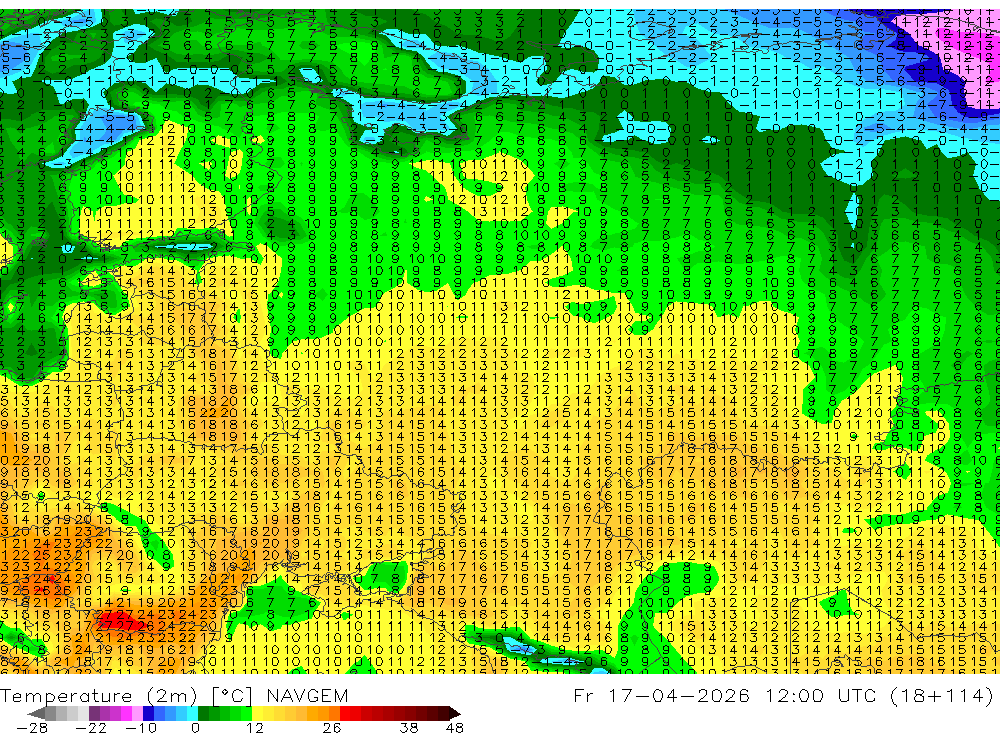Click the bright red legend swatch after 26
Viewport: 1000px width, 733px height.
[345, 713]
